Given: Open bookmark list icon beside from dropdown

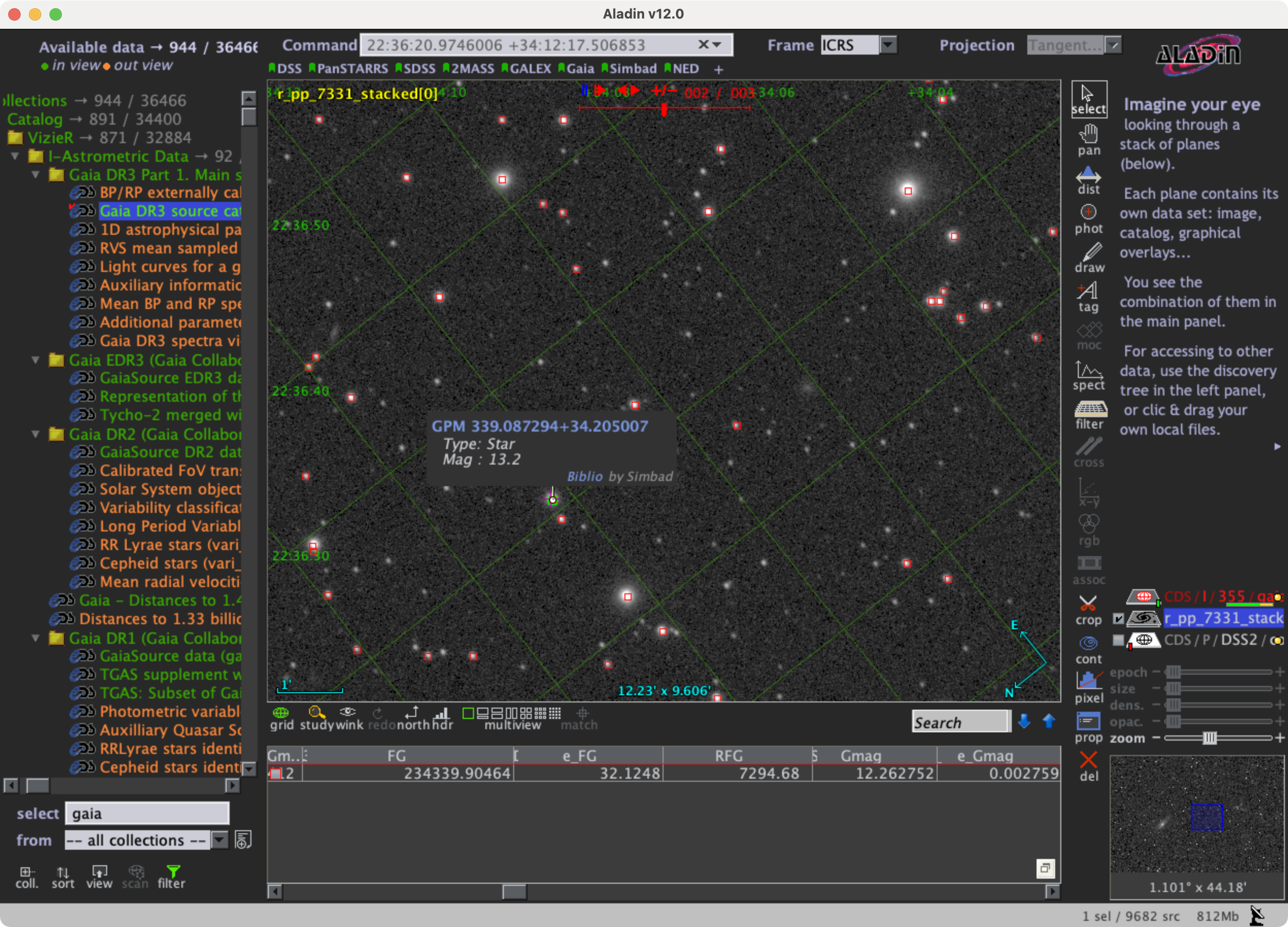Looking at the screenshot, I should (x=243, y=839).
